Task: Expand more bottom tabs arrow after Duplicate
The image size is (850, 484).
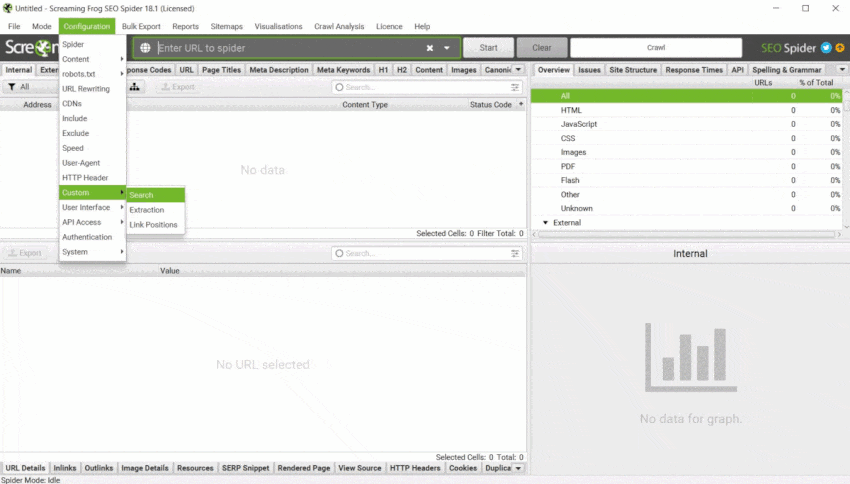Action: click(x=518, y=468)
